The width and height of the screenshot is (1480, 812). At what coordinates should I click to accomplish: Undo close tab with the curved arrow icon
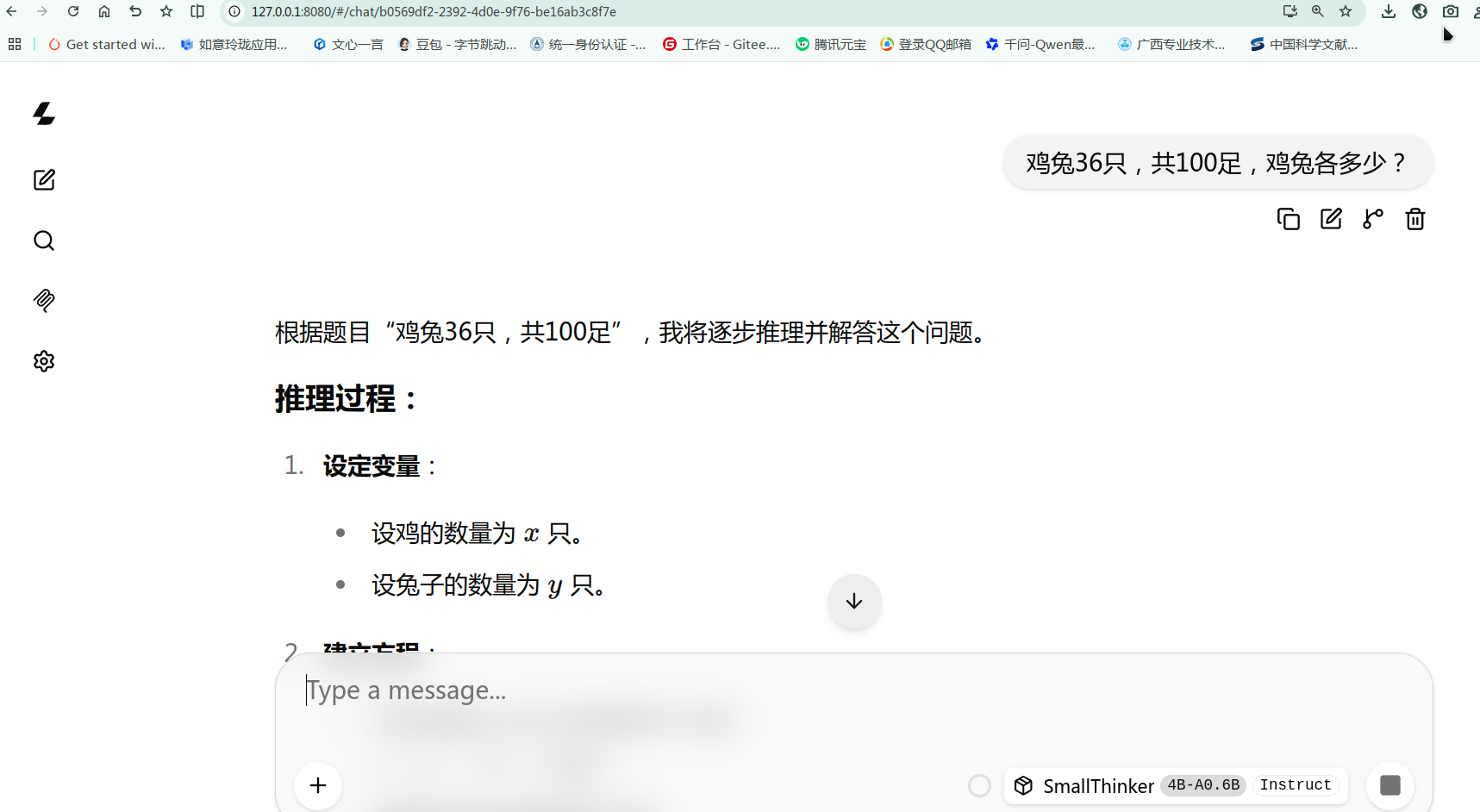point(135,11)
